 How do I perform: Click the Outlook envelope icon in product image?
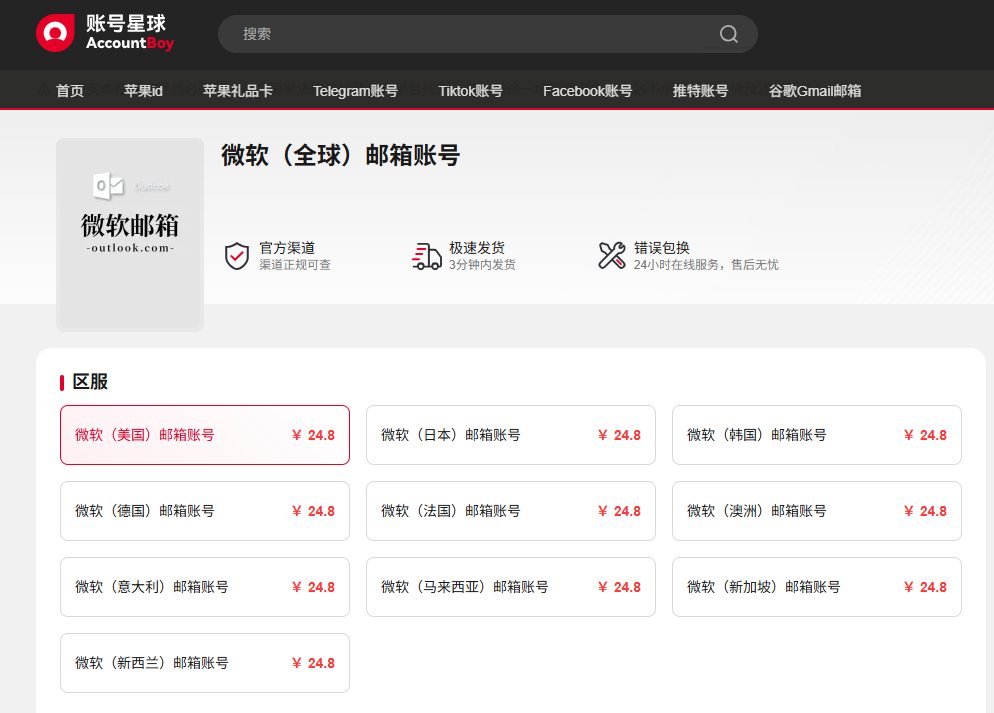[x=108, y=186]
